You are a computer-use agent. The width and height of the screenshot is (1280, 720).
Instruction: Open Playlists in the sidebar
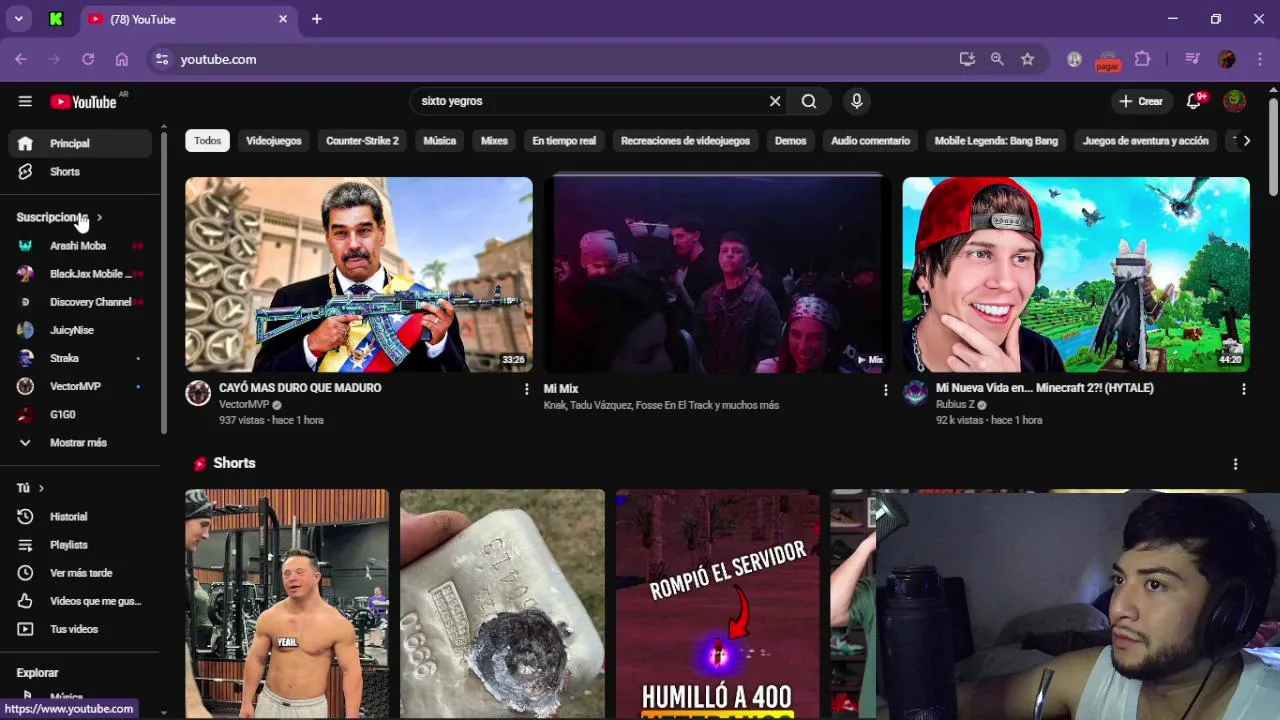pos(80,545)
